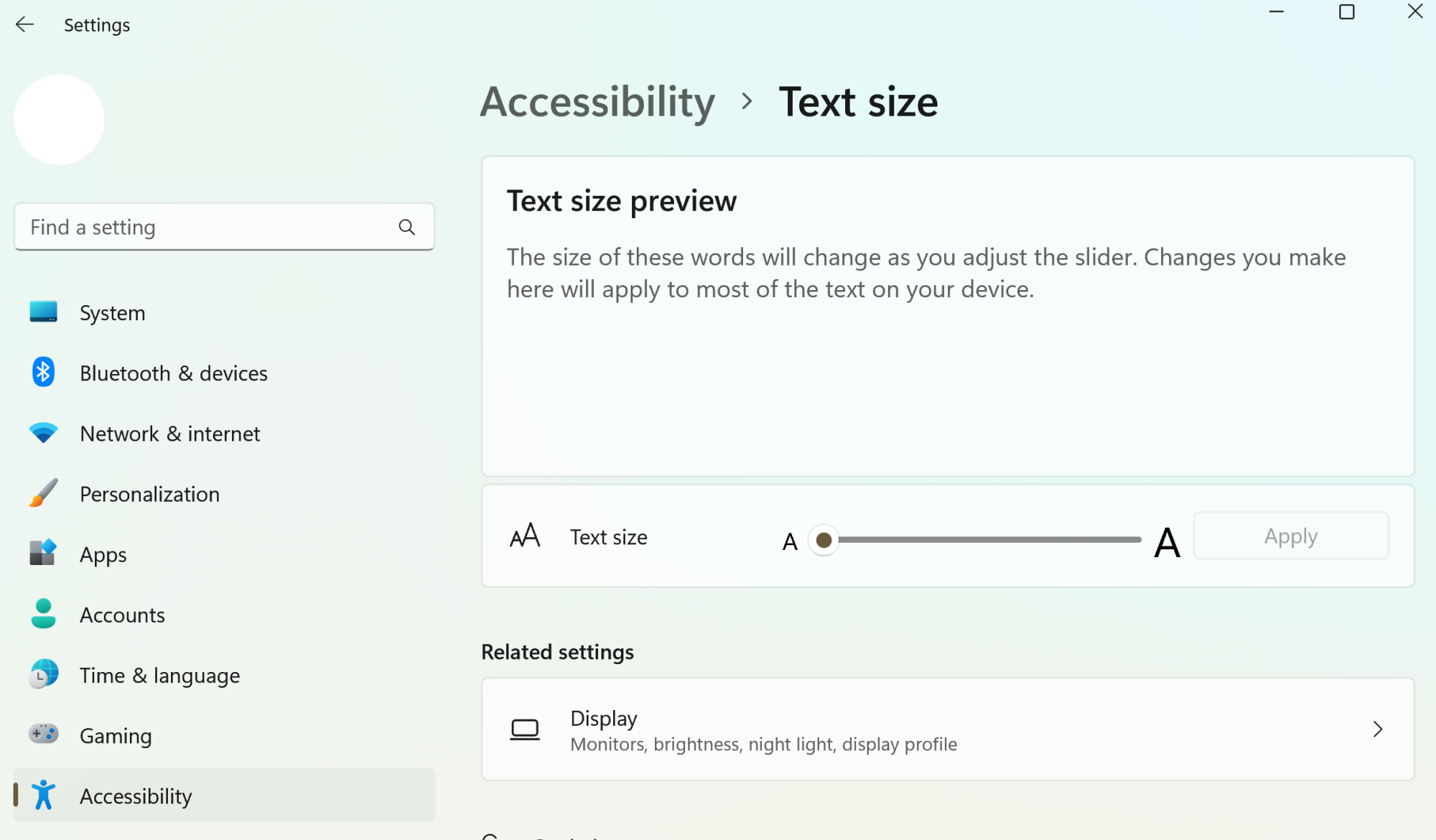Click the Gaming controller icon

(x=43, y=734)
